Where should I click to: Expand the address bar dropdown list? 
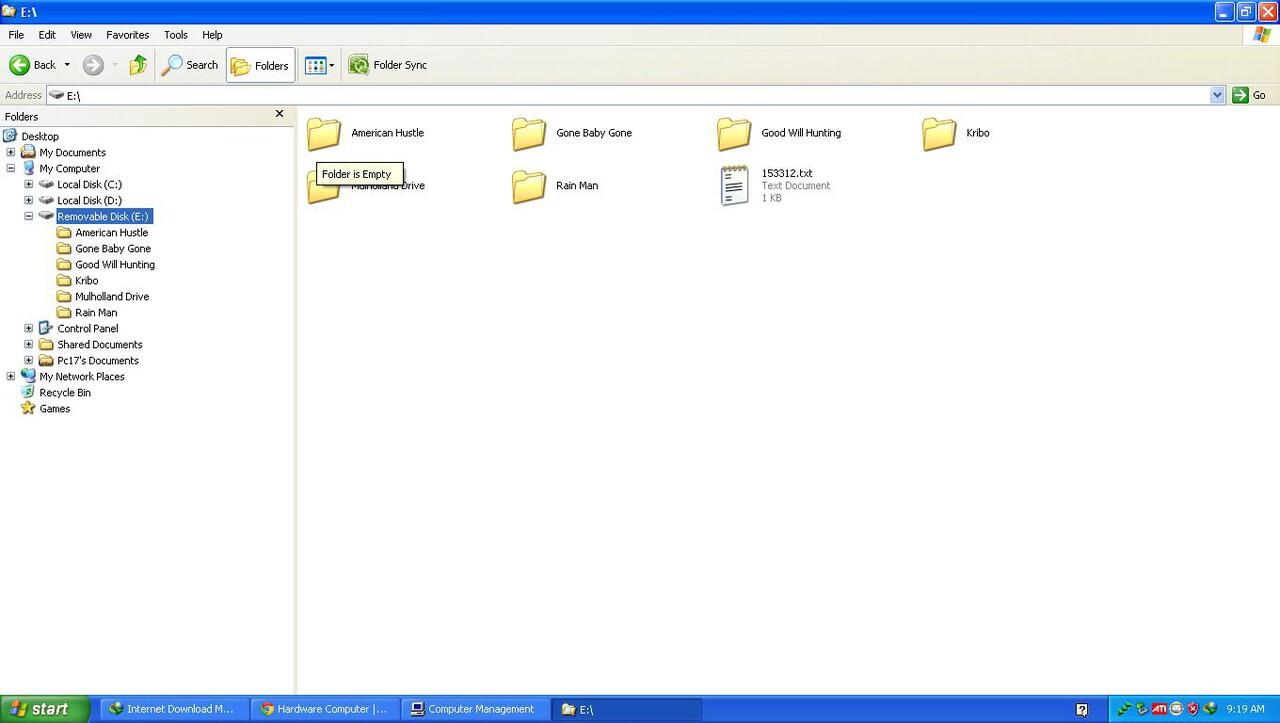tap(1217, 95)
